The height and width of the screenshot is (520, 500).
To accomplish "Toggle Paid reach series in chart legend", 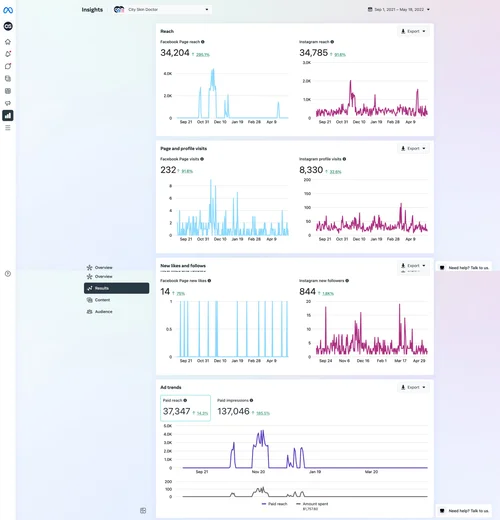I will [274, 504].
